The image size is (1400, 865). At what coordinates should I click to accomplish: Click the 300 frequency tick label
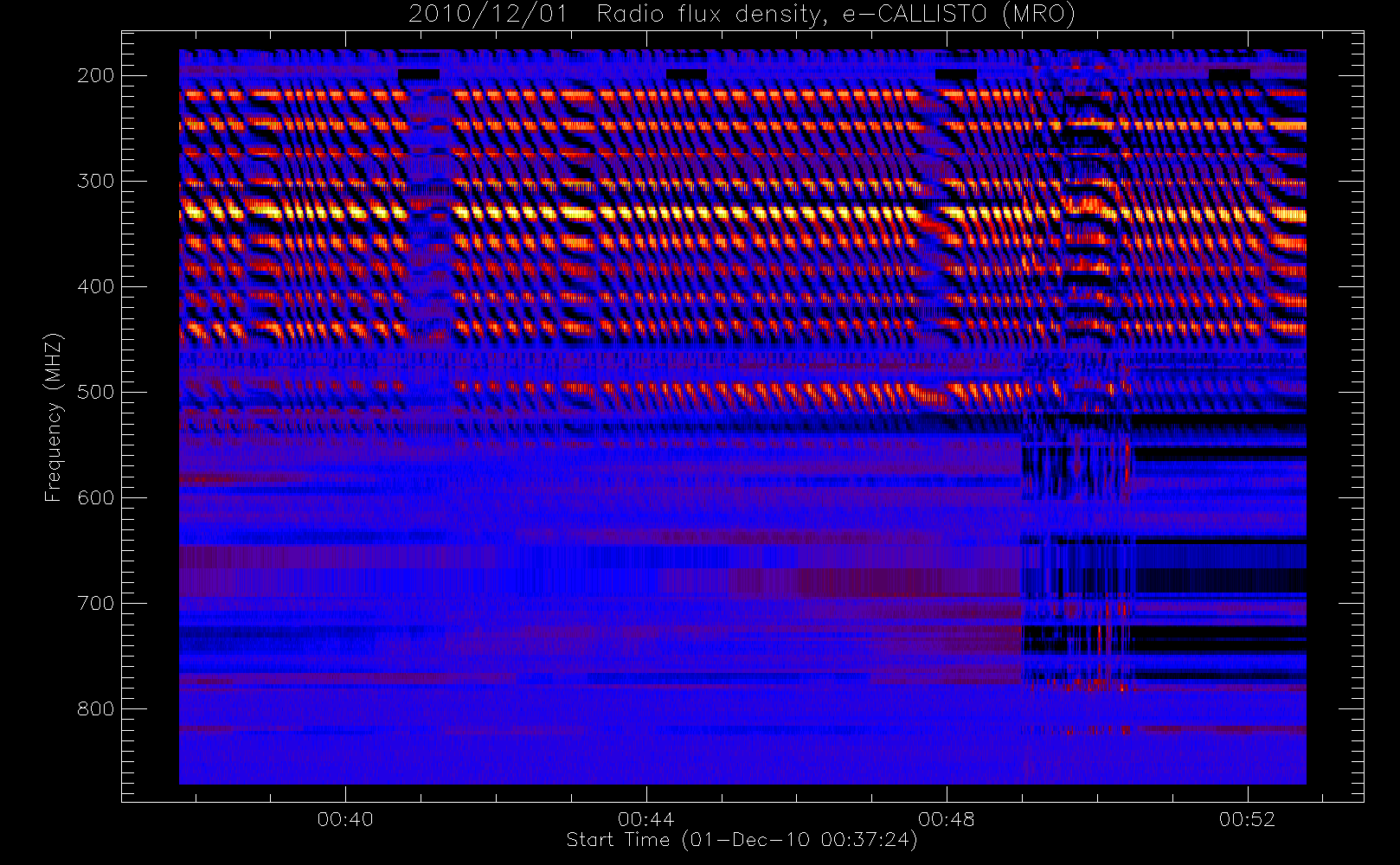point(95,181)
